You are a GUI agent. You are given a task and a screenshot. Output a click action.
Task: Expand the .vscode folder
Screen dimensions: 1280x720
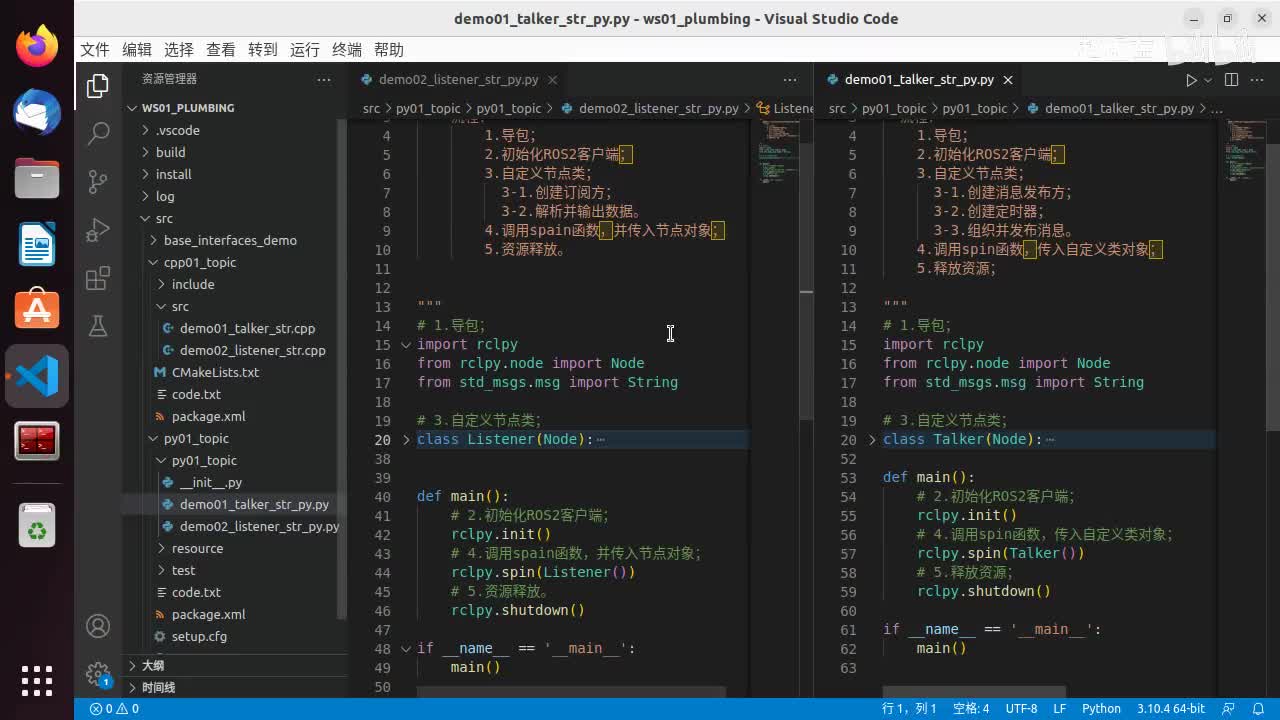coord(178,130)
